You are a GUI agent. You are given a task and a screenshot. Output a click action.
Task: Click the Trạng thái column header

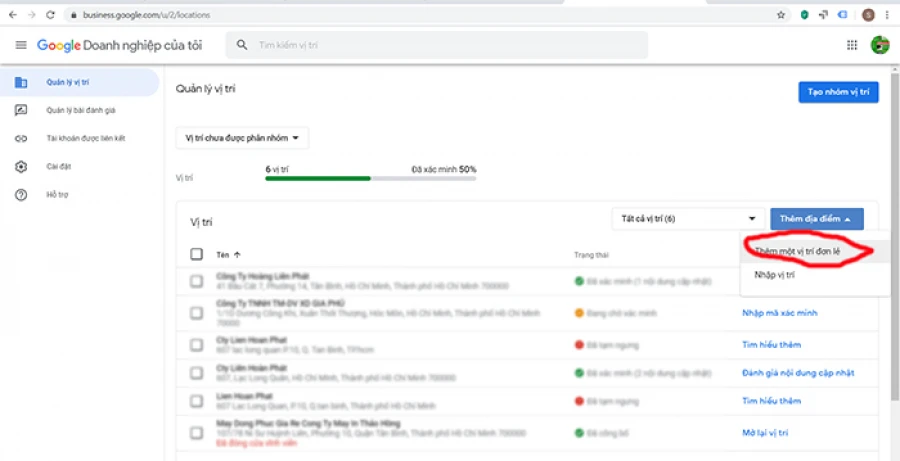tap(591, 254)
